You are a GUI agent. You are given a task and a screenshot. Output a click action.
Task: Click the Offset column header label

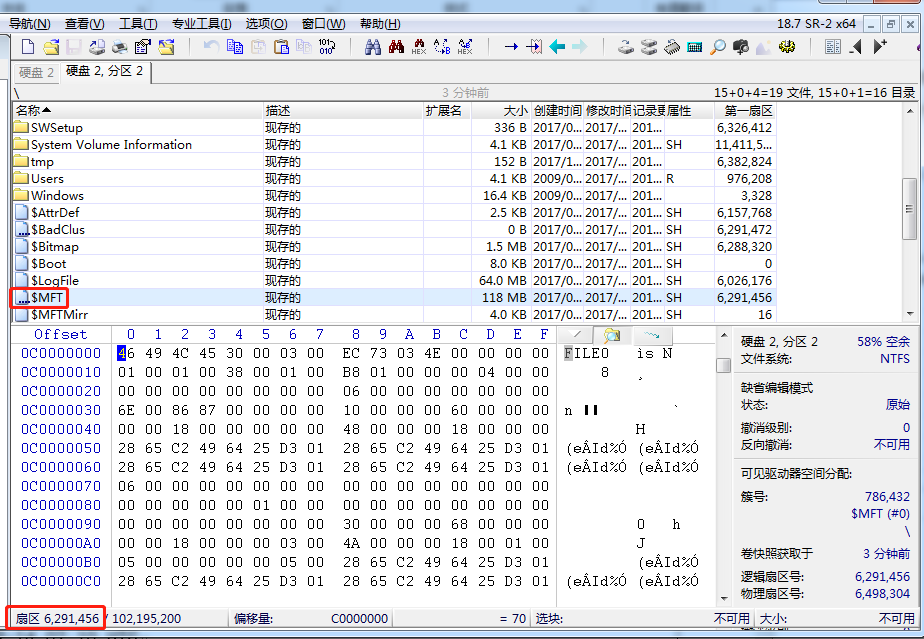point(61,334)
